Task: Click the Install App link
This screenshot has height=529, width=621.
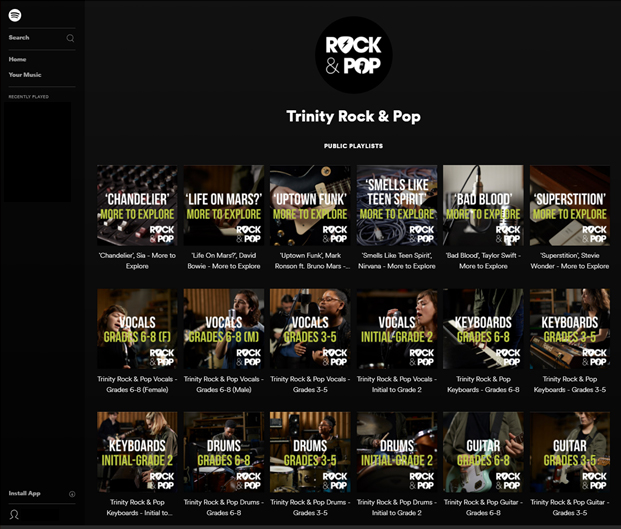Action: point(25,493)
